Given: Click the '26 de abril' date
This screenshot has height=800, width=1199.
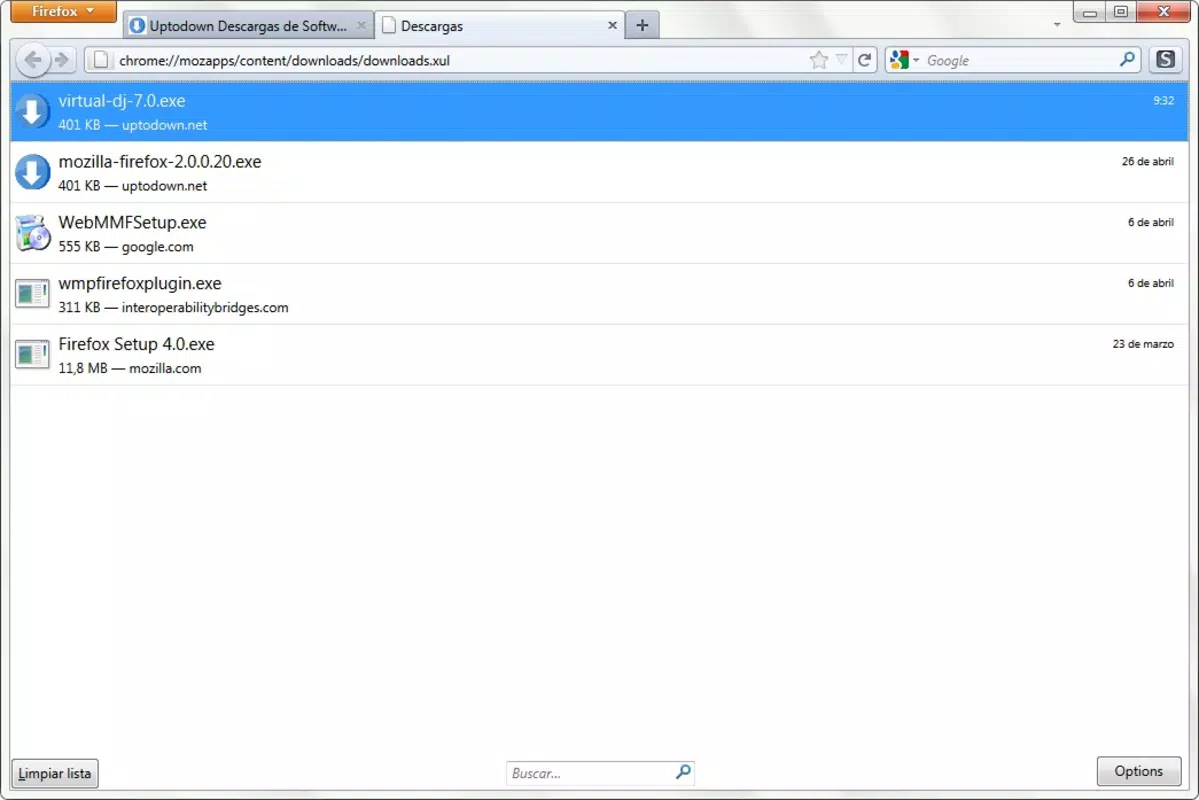Looking at the screenshot, I should click(x=1147, y=161).
